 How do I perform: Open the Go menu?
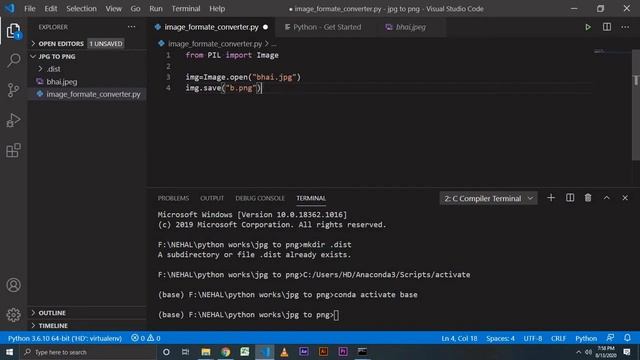coord(135,9)
